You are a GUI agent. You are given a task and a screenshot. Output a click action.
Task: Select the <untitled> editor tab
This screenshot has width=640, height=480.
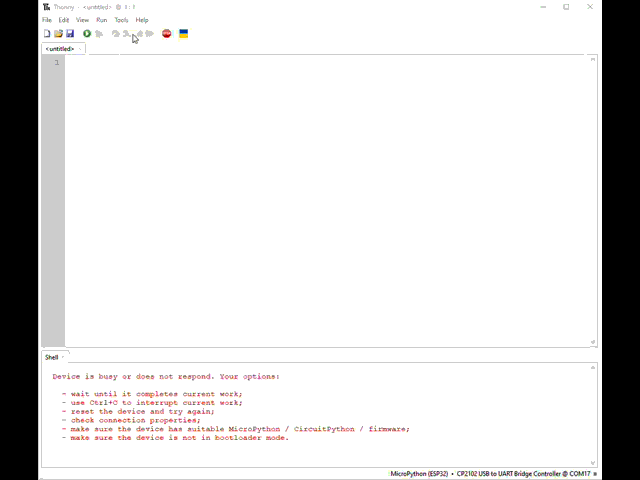click(60, 48)
